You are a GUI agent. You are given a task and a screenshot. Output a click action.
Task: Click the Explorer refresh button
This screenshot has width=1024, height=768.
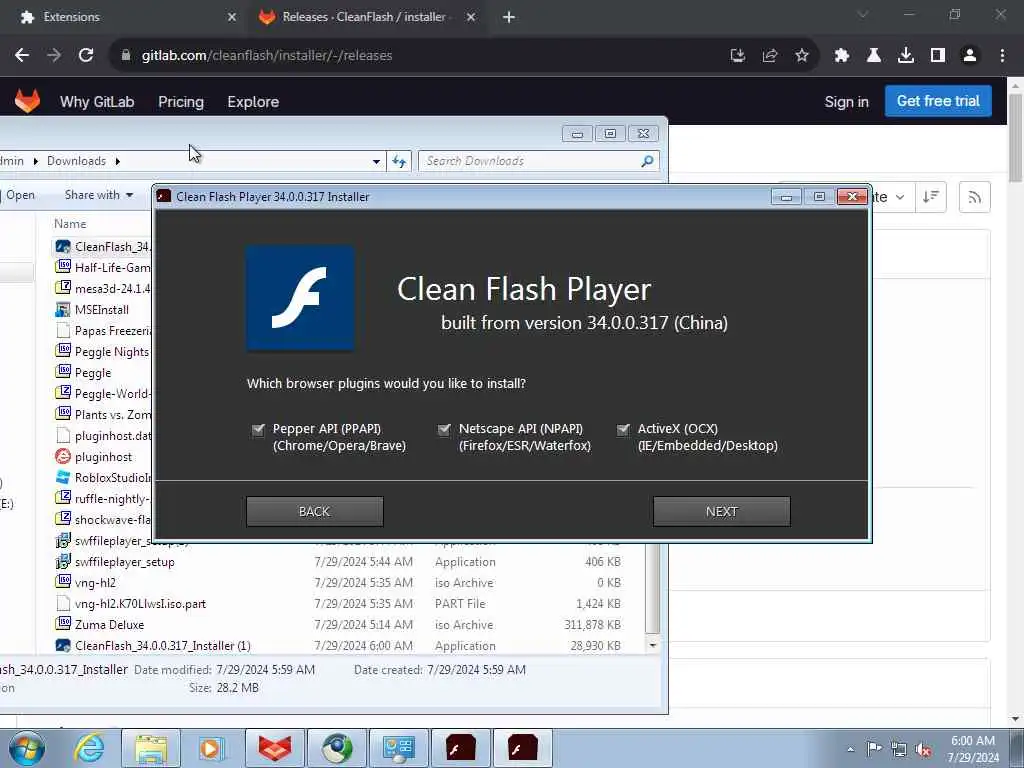pos(399,161)
